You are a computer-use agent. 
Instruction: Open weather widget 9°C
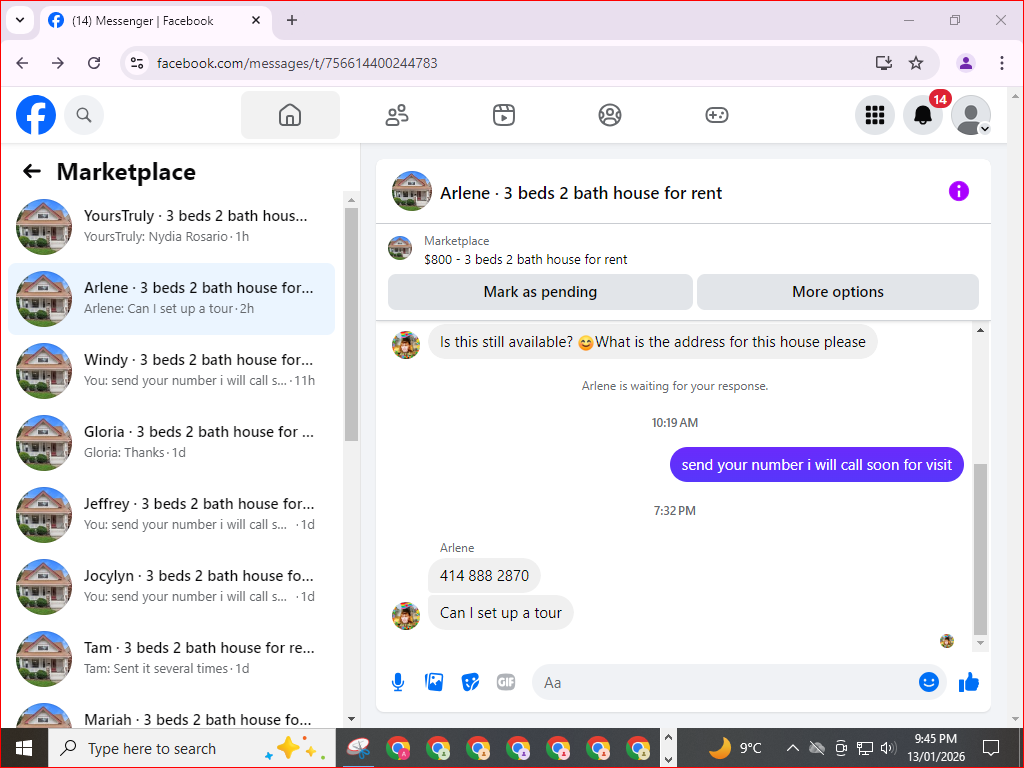(735, 748)
